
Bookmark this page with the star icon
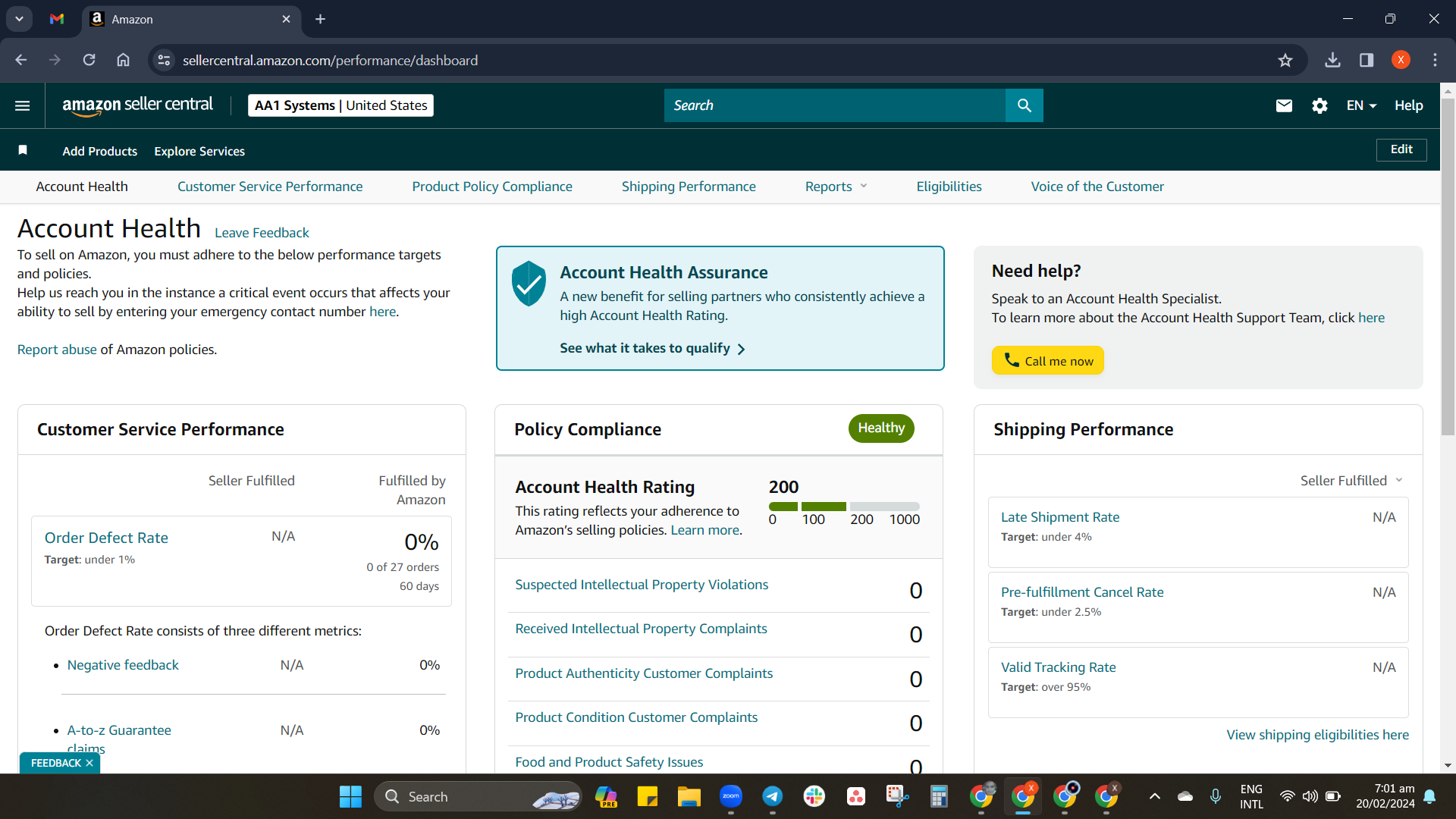(1285, 60)
